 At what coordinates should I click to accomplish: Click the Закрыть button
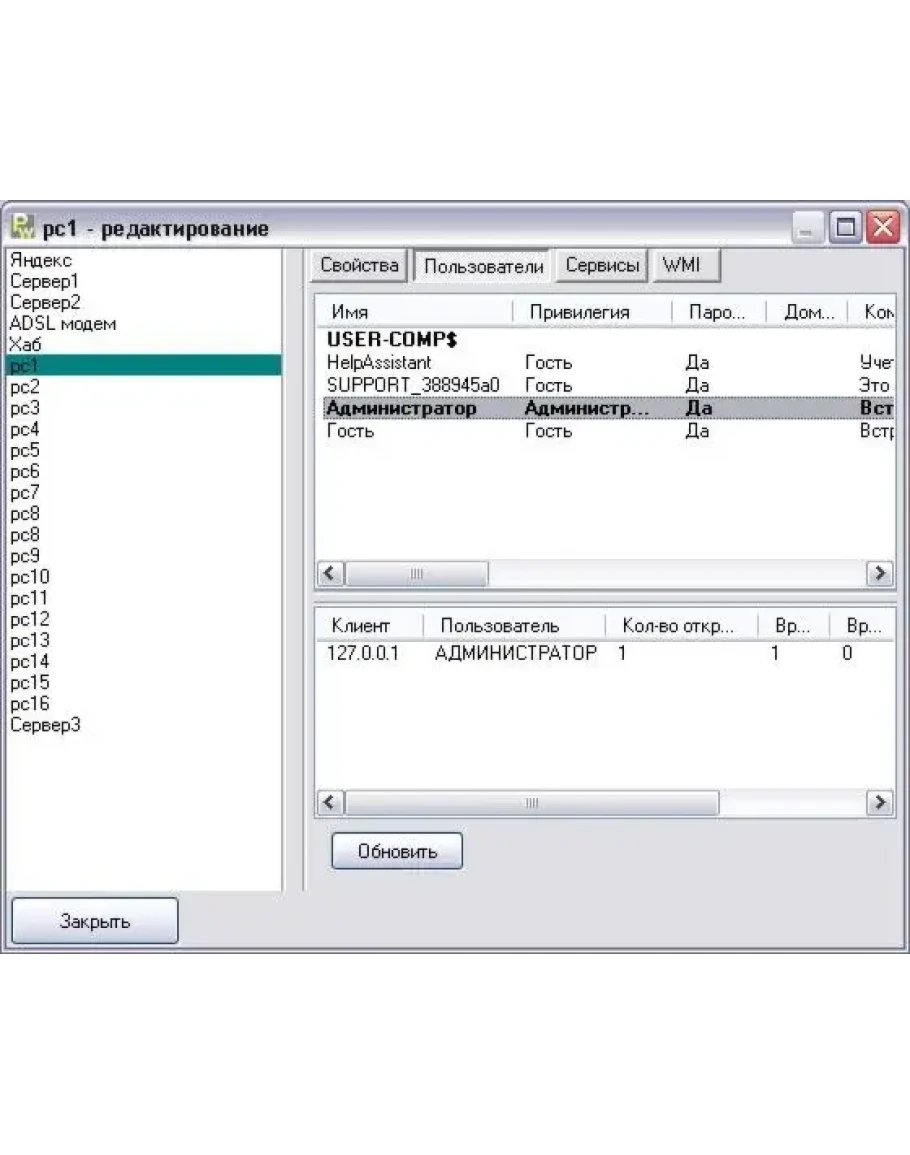coord(95,920)
